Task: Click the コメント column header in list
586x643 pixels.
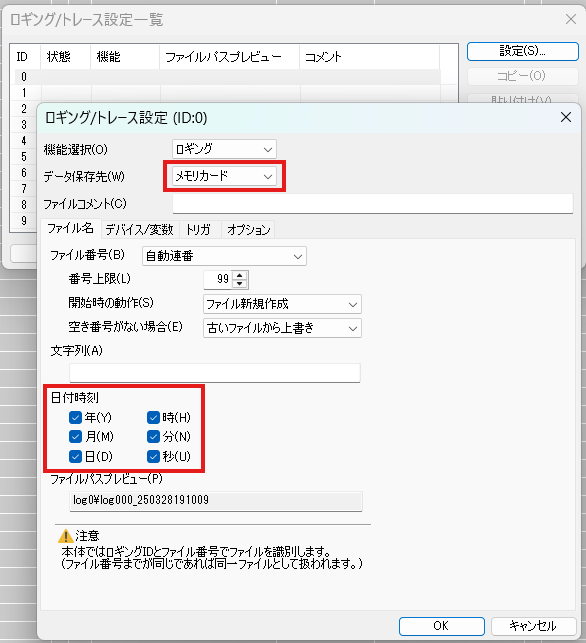Action: click(x=369, y=57)
